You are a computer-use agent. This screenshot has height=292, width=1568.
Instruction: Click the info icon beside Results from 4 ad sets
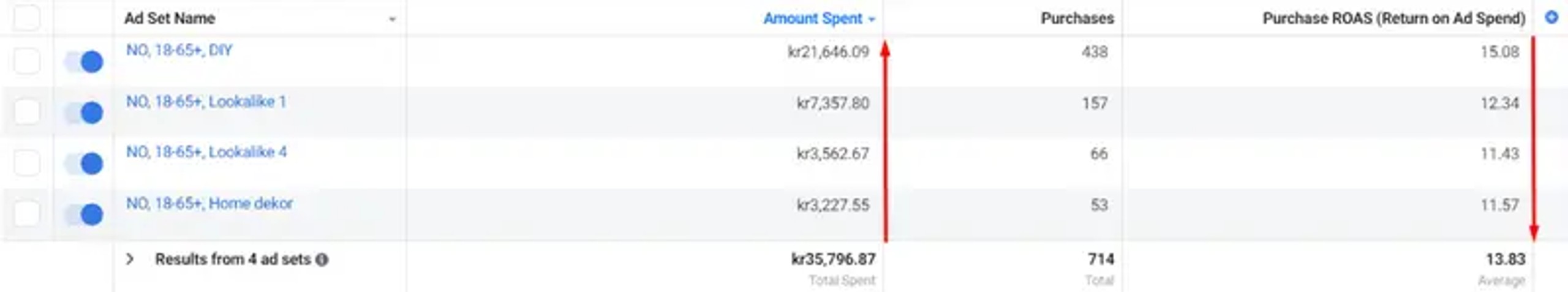(x=322, y=260)
